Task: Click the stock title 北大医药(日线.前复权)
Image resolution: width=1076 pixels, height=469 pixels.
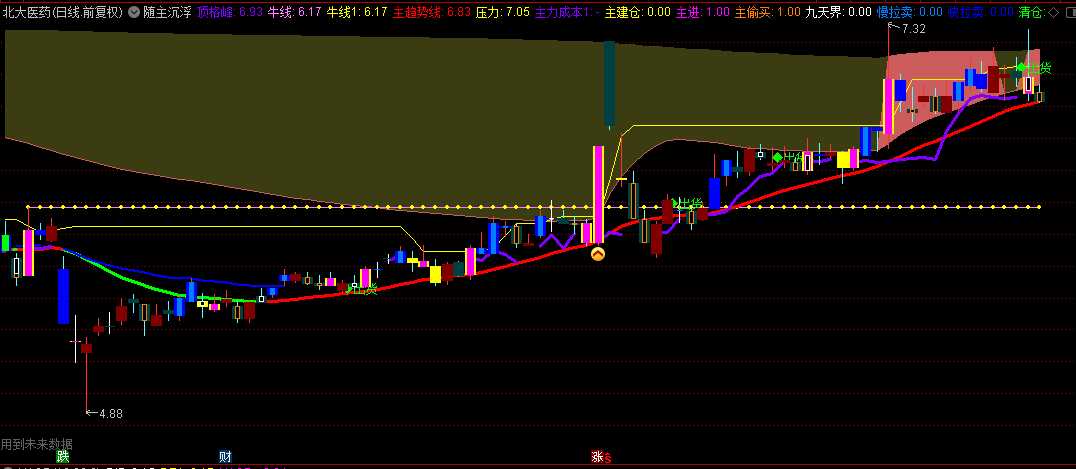Action: tap(62, 12)
